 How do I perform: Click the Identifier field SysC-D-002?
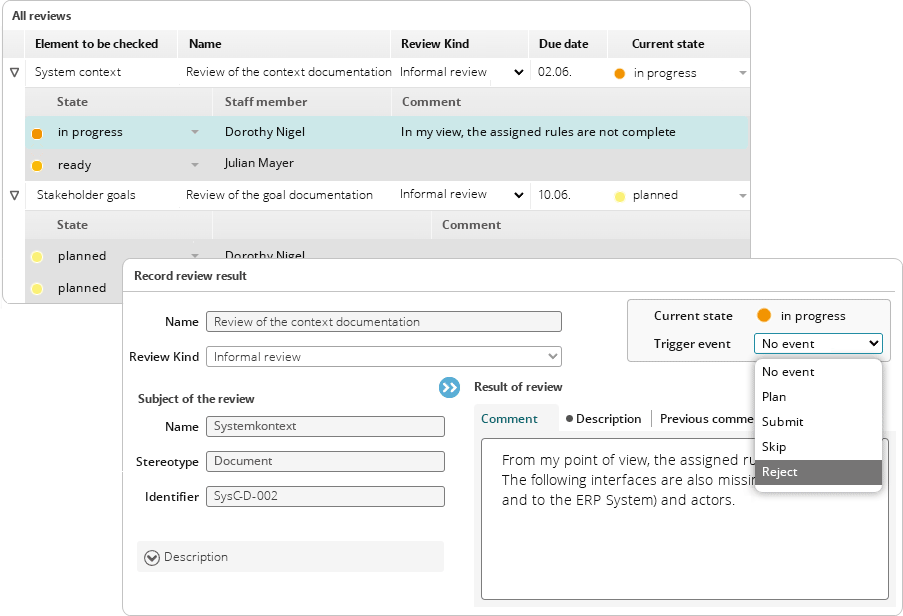[x=325, y=496]
